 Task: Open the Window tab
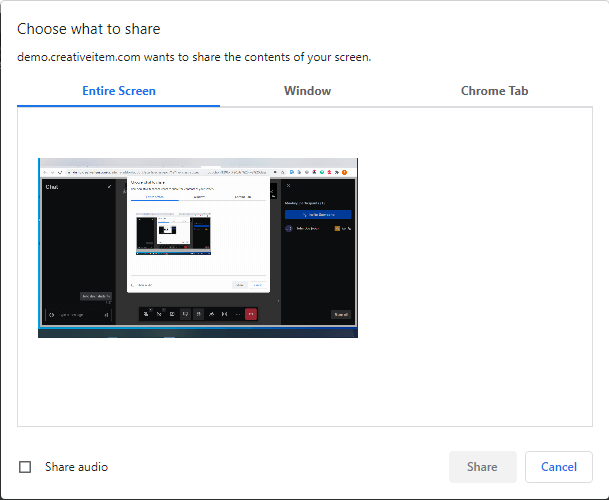[307, 91]
